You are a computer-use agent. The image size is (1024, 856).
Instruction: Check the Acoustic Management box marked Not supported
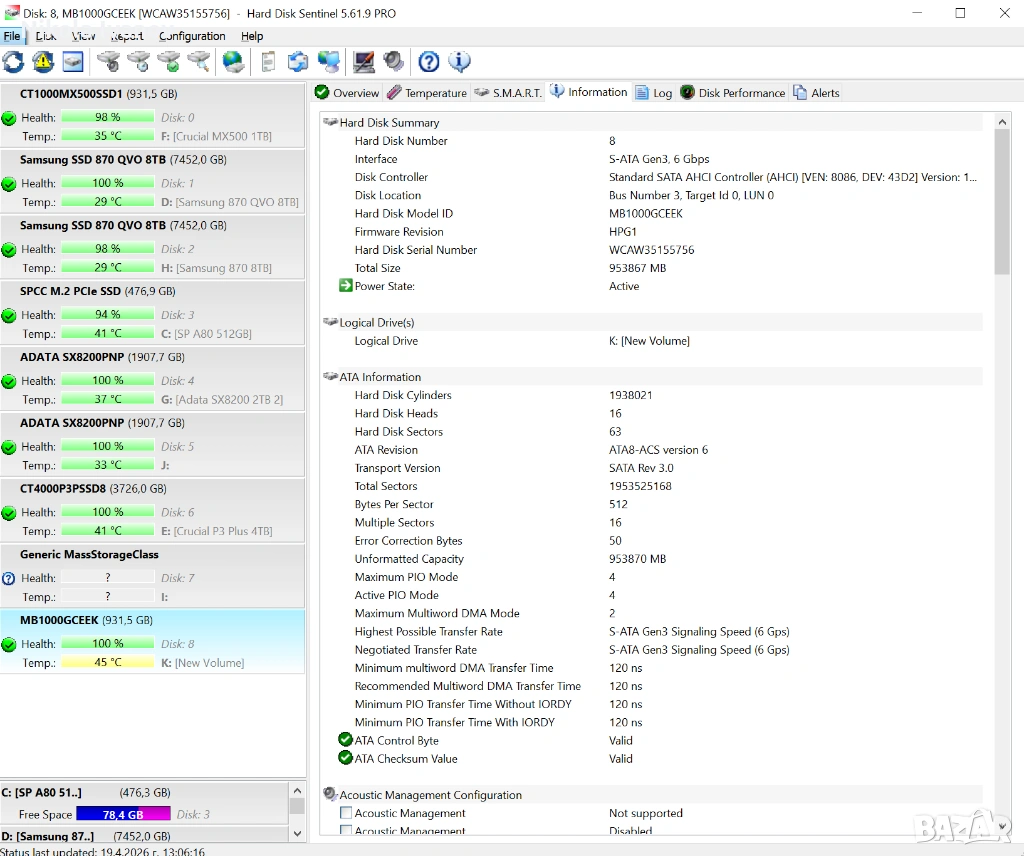(x=346, y=813)
